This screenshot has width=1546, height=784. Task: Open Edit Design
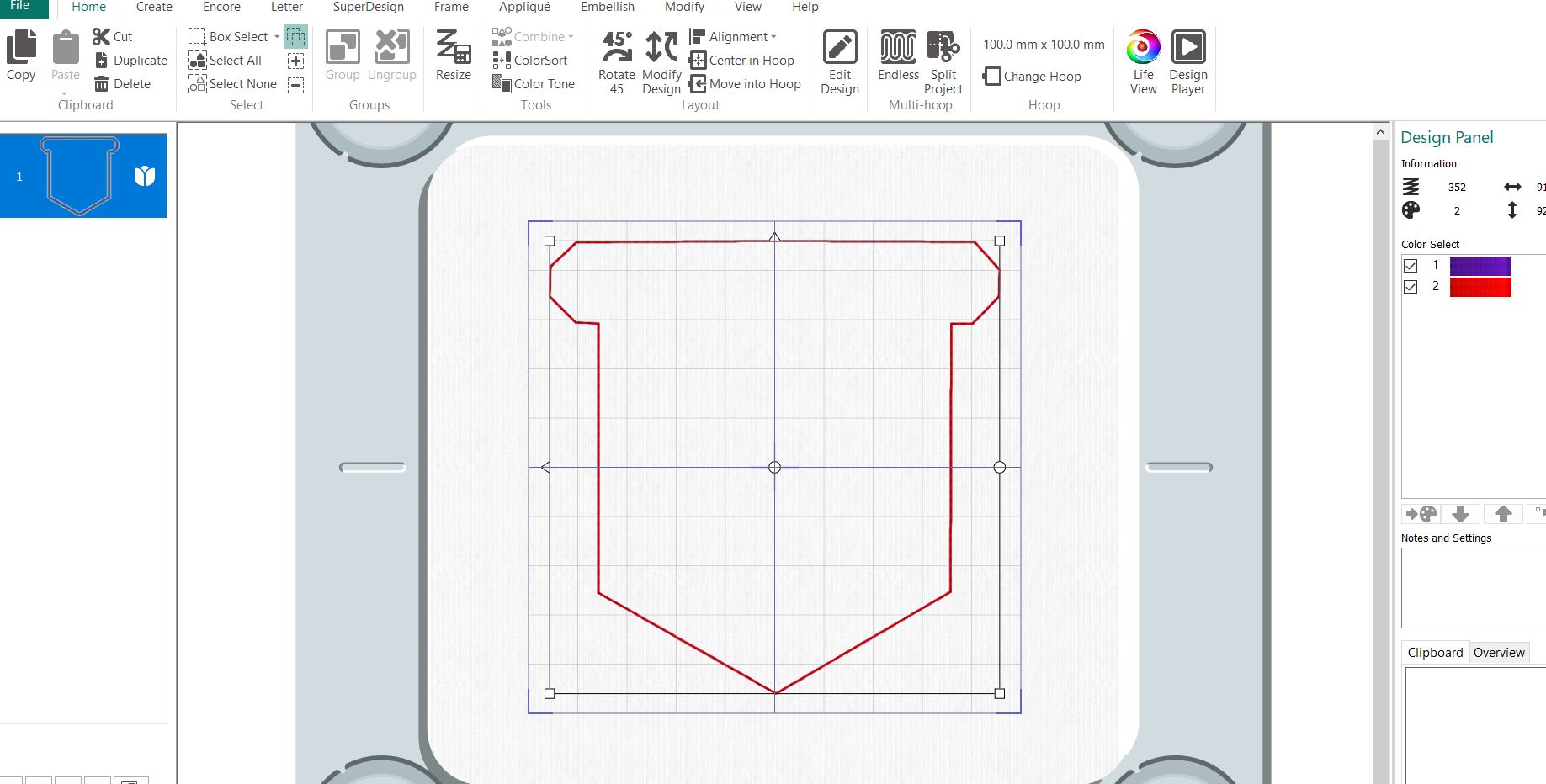(840, 62)
